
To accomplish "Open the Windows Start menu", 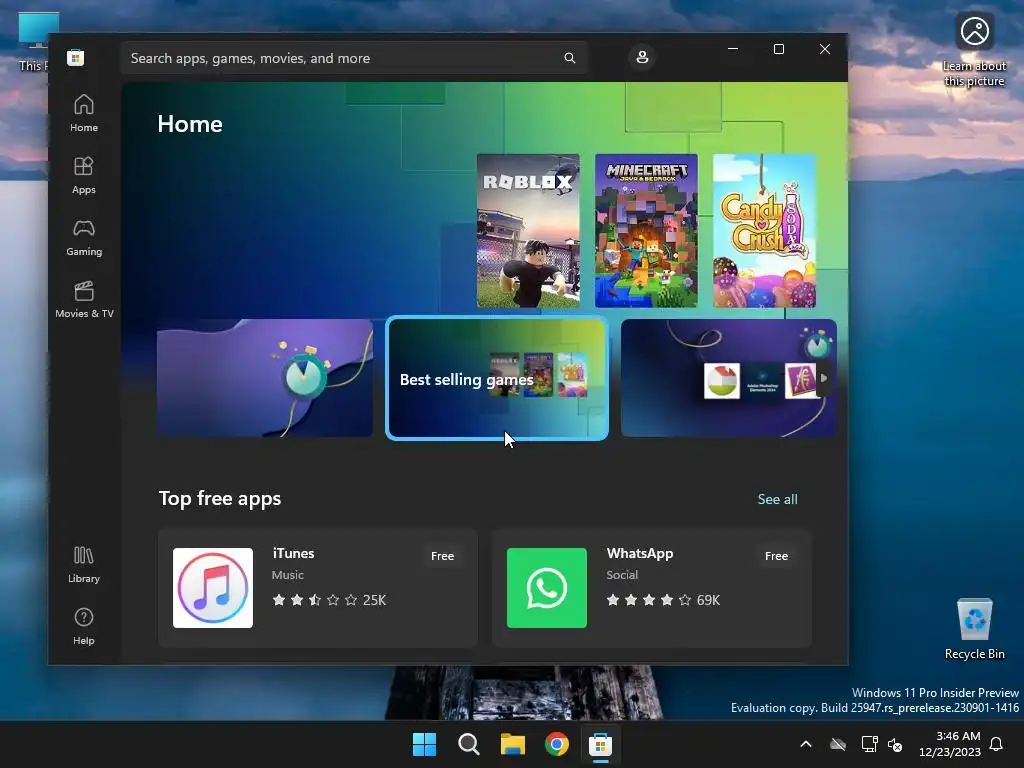I will point(424,744).
